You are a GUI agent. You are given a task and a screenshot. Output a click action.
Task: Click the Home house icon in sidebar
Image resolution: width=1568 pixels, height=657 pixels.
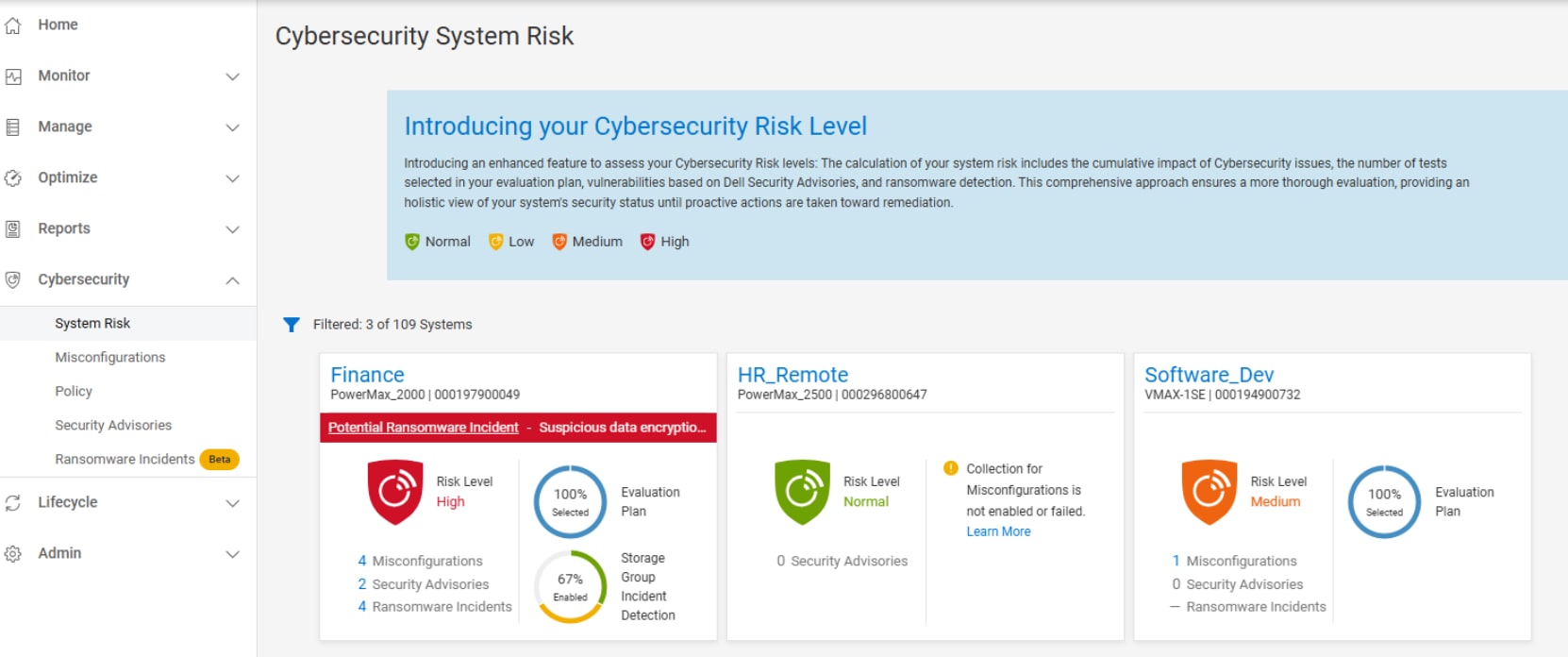tap(13, 25)
